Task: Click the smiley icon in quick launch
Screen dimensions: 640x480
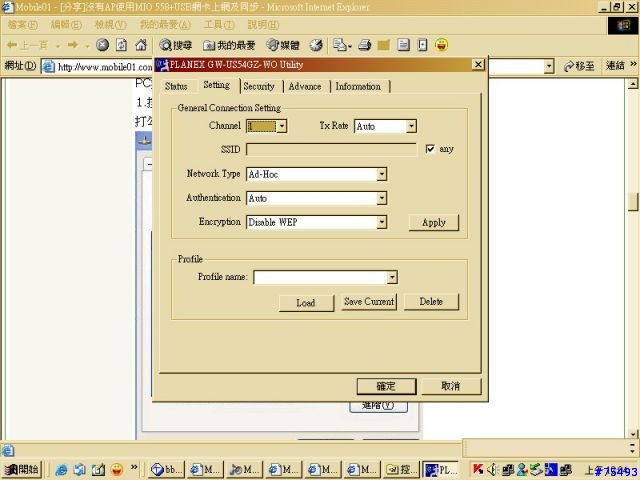Action: 117,470
